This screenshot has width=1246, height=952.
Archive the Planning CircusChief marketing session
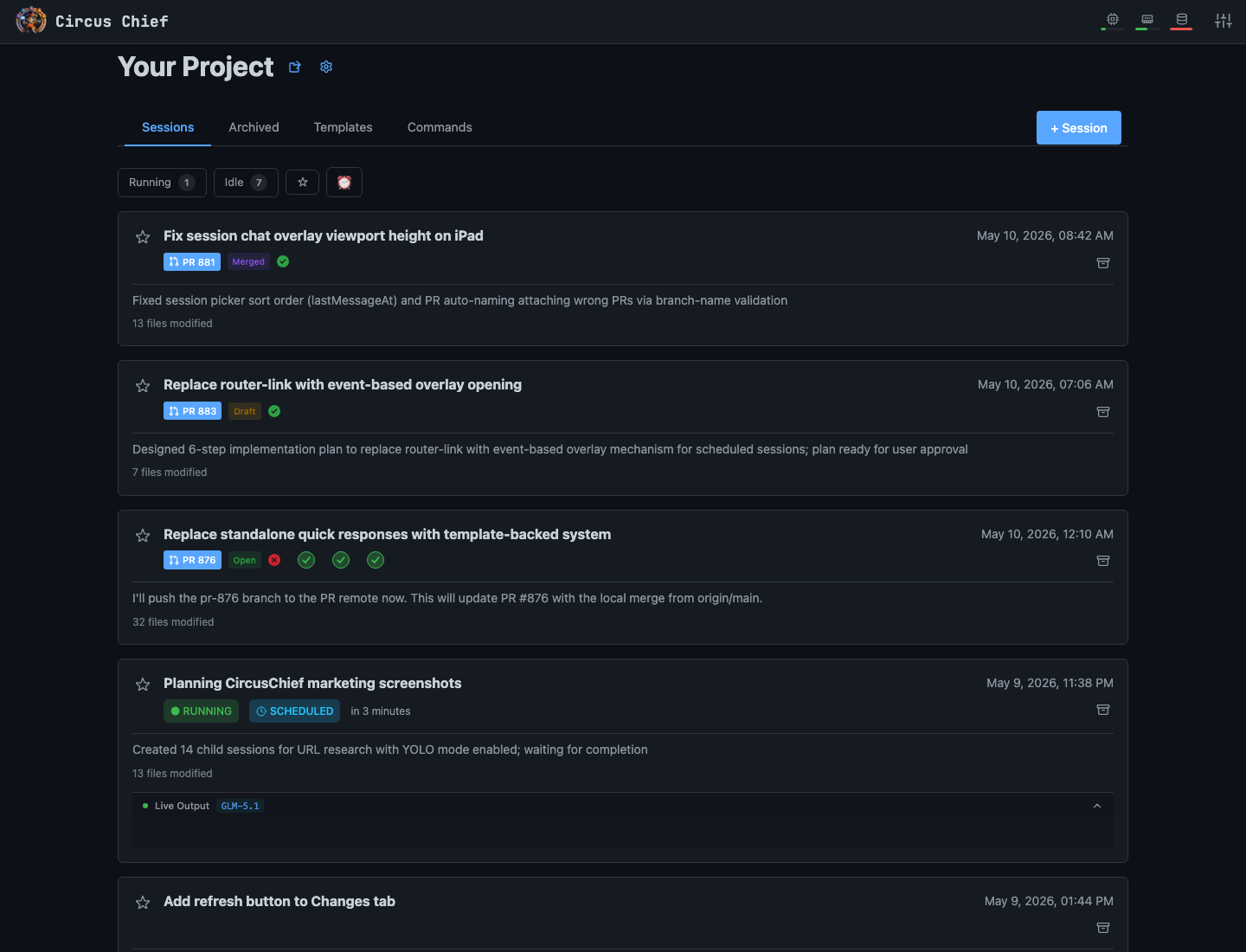click(x=1103, y=710)
